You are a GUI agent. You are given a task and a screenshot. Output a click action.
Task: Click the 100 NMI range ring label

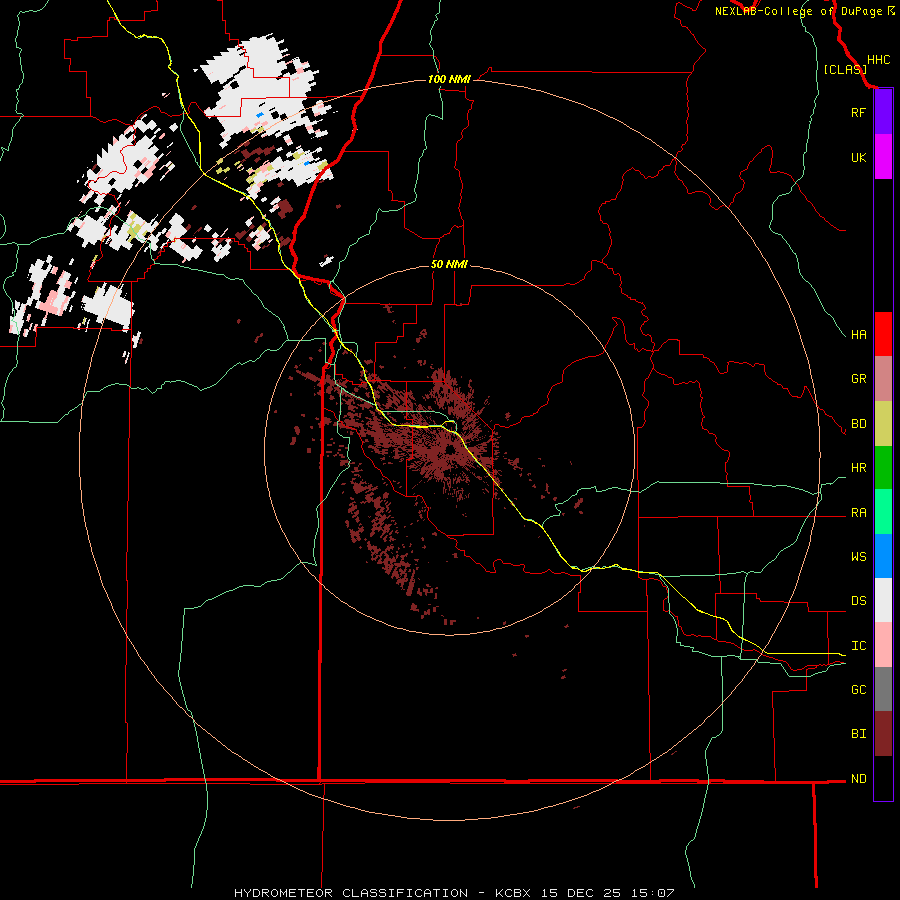point(449,79)
